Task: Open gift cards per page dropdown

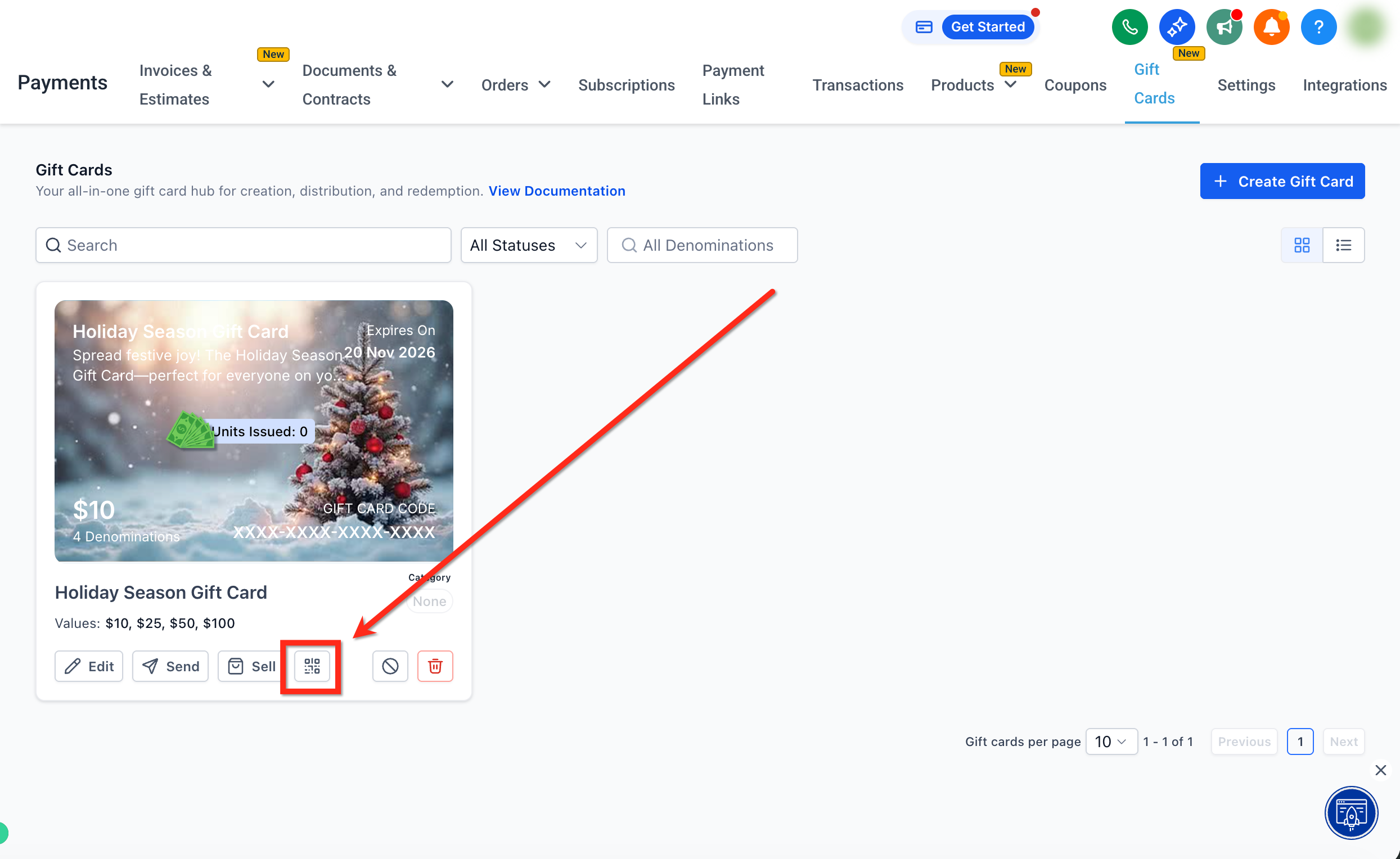Action: click(x=1111, y=742)
